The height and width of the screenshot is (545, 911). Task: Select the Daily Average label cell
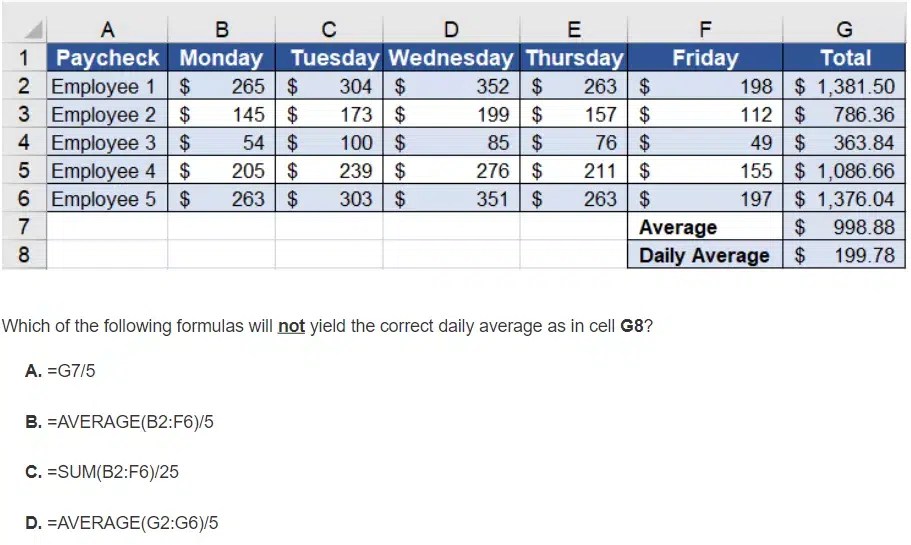[704, 255]
